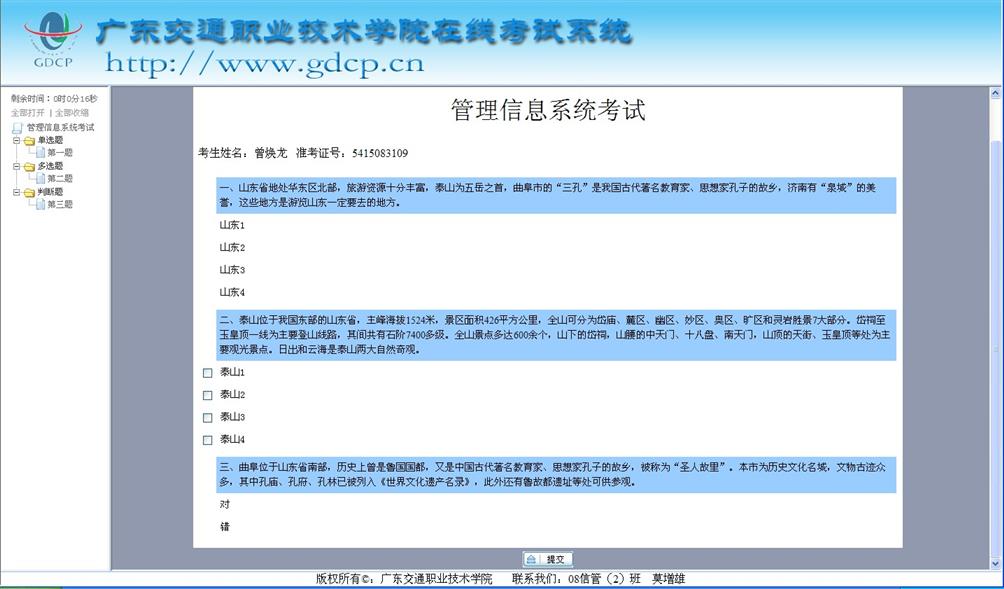
Task: Choose answer option 山东1
Action: point(232,225)
